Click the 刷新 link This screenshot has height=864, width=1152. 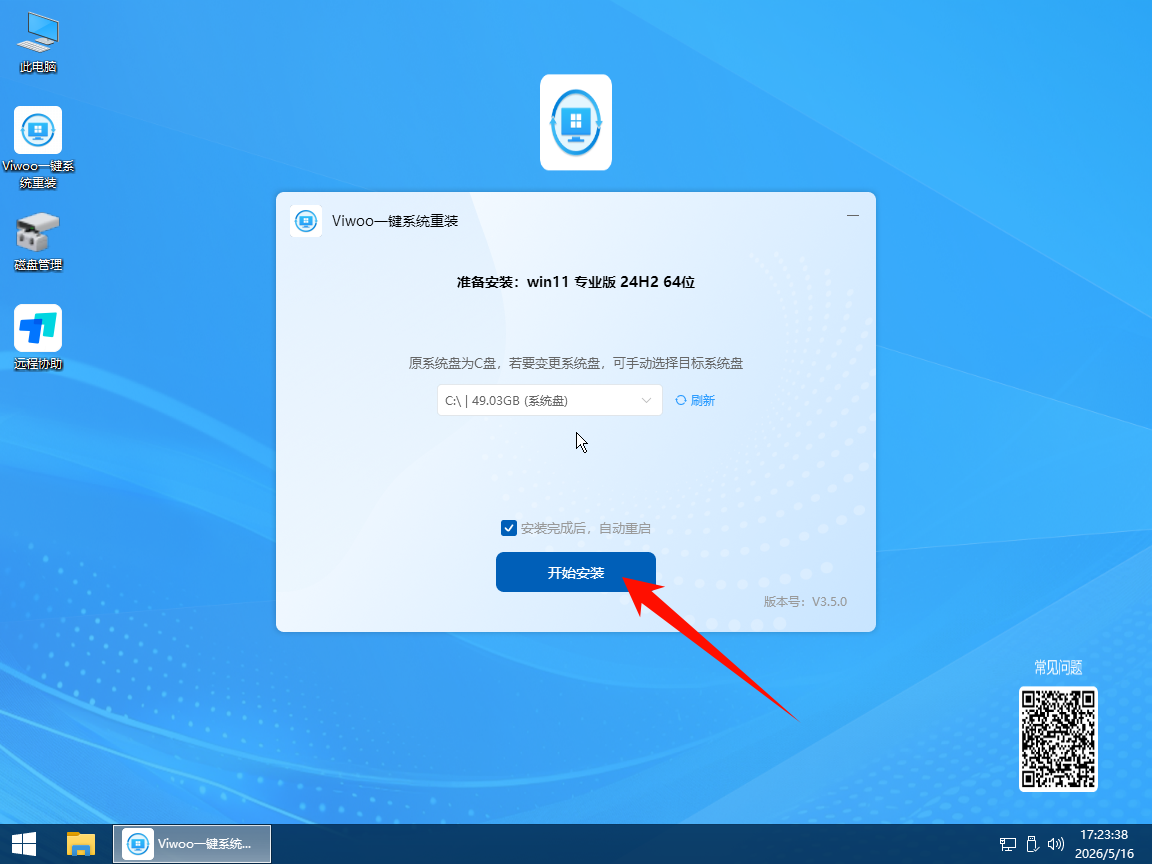[702, 400]
